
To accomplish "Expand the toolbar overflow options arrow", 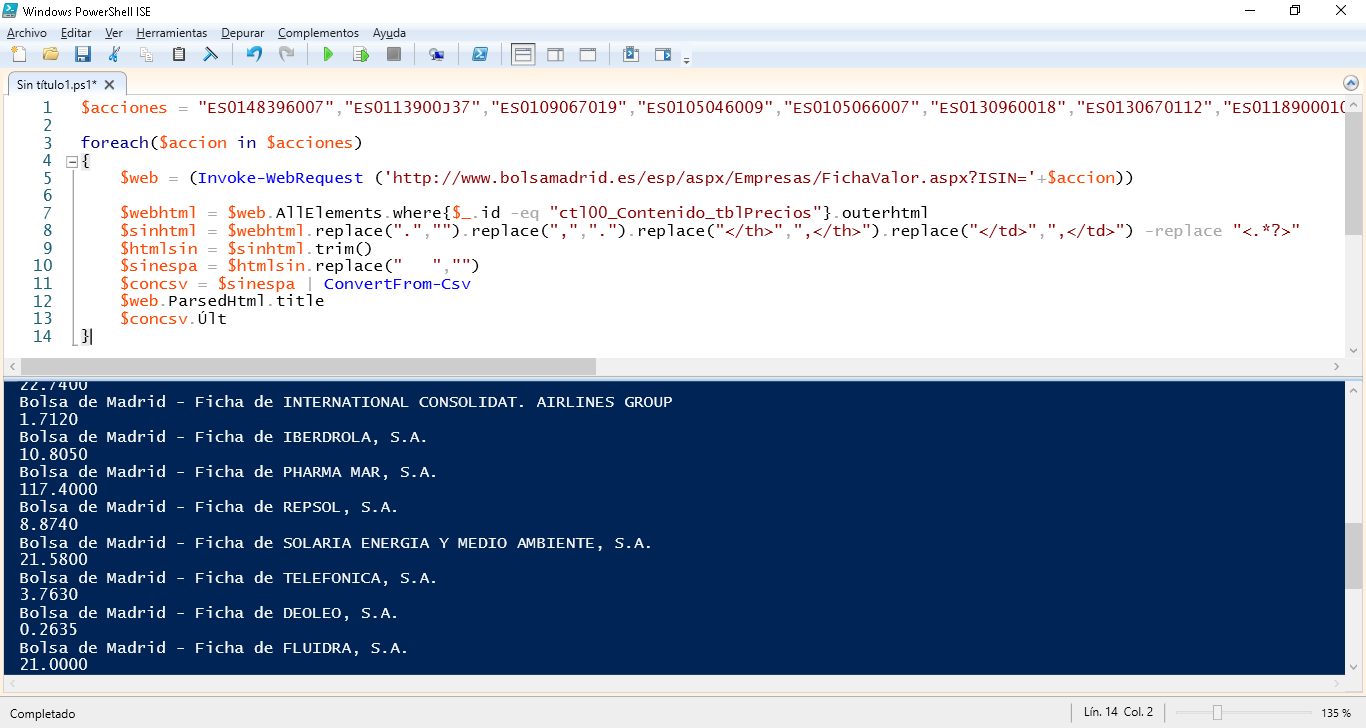I will point(686,60).
